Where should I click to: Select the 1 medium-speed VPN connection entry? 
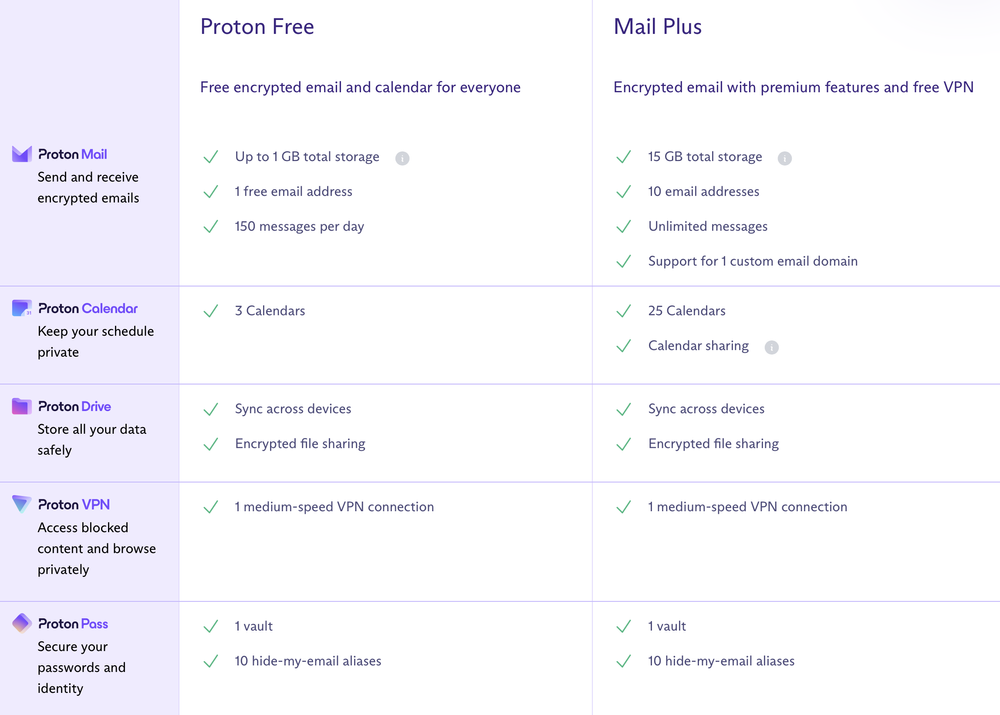(x=334, y=506)
